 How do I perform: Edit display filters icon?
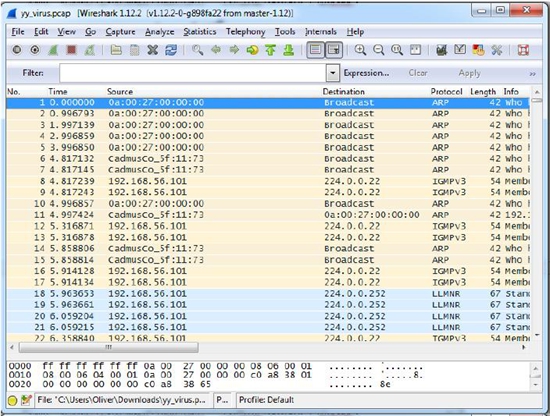pos(460,50)
